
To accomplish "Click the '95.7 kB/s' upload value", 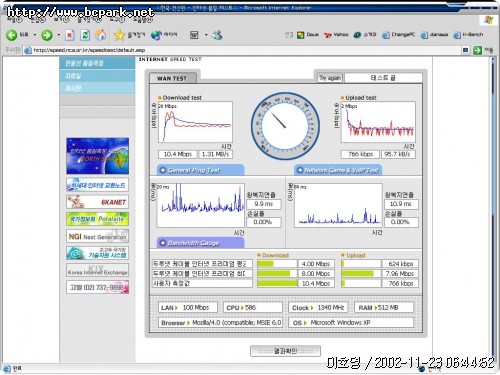I will click(x=398, y=154).
